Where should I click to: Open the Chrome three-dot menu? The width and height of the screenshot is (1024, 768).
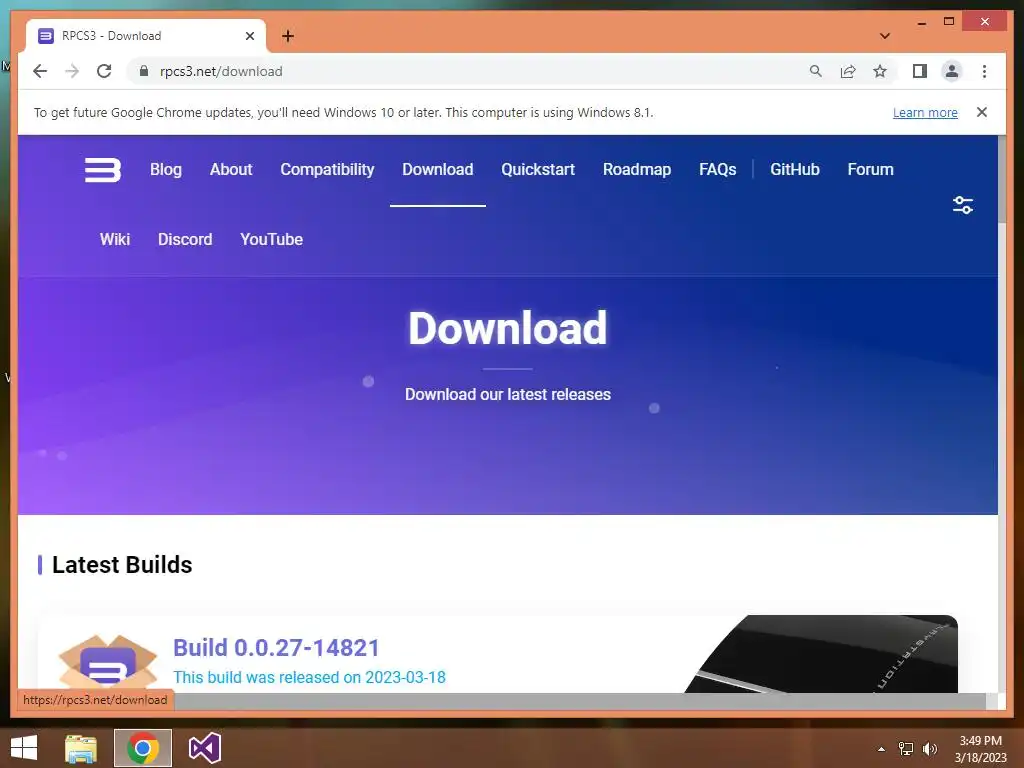point(984,71)
